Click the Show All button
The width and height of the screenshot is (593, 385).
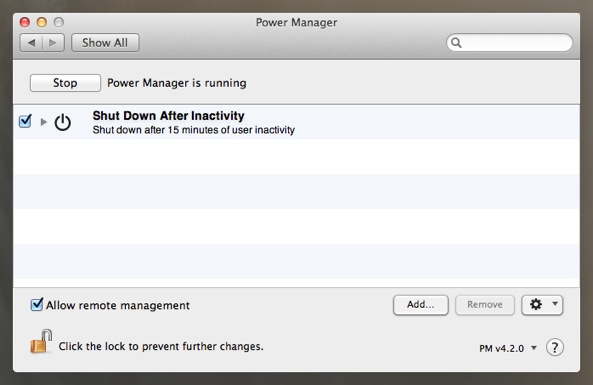point(105,43)
